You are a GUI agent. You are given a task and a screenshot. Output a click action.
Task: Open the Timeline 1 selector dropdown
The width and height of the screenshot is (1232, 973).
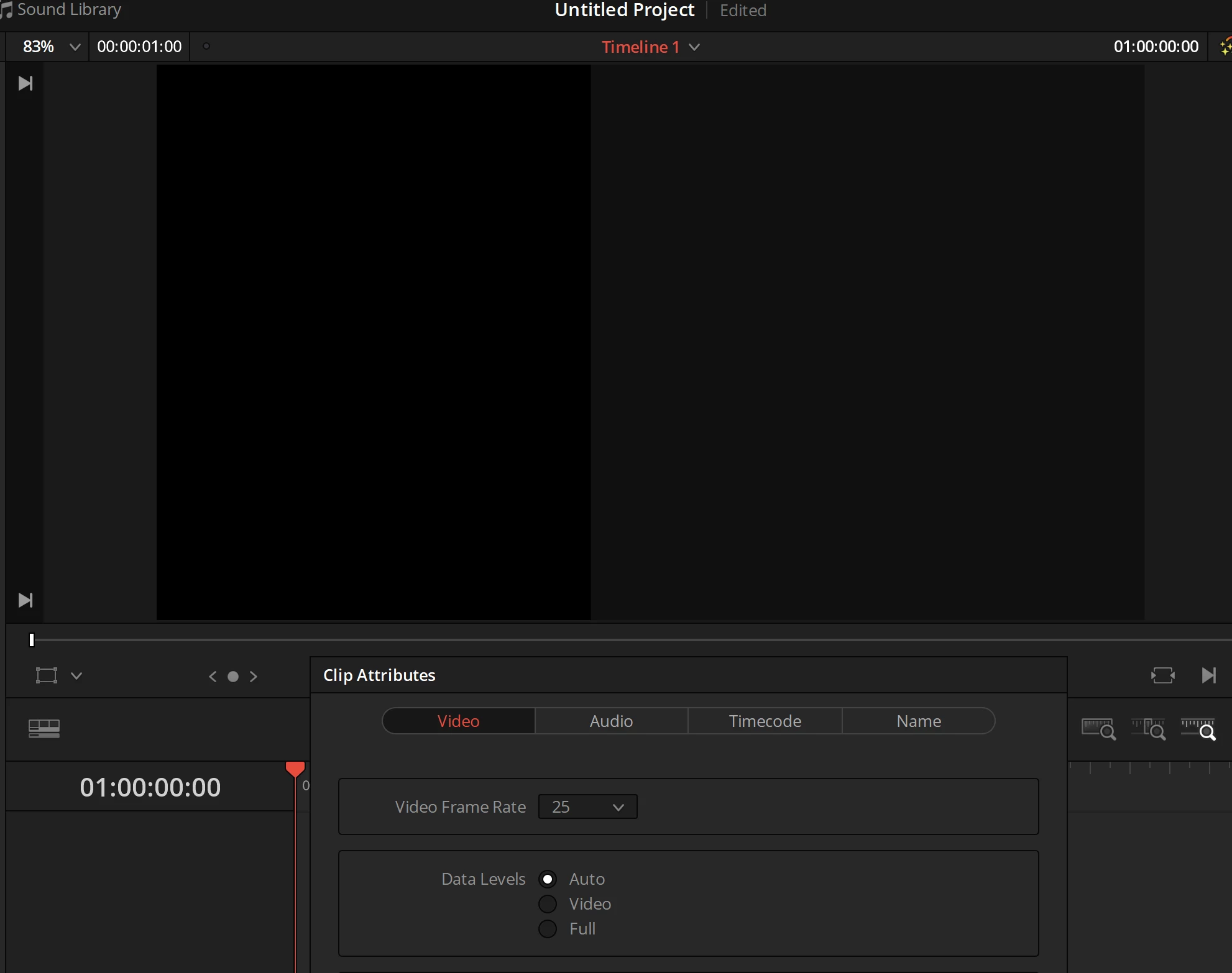coord(694,47)
